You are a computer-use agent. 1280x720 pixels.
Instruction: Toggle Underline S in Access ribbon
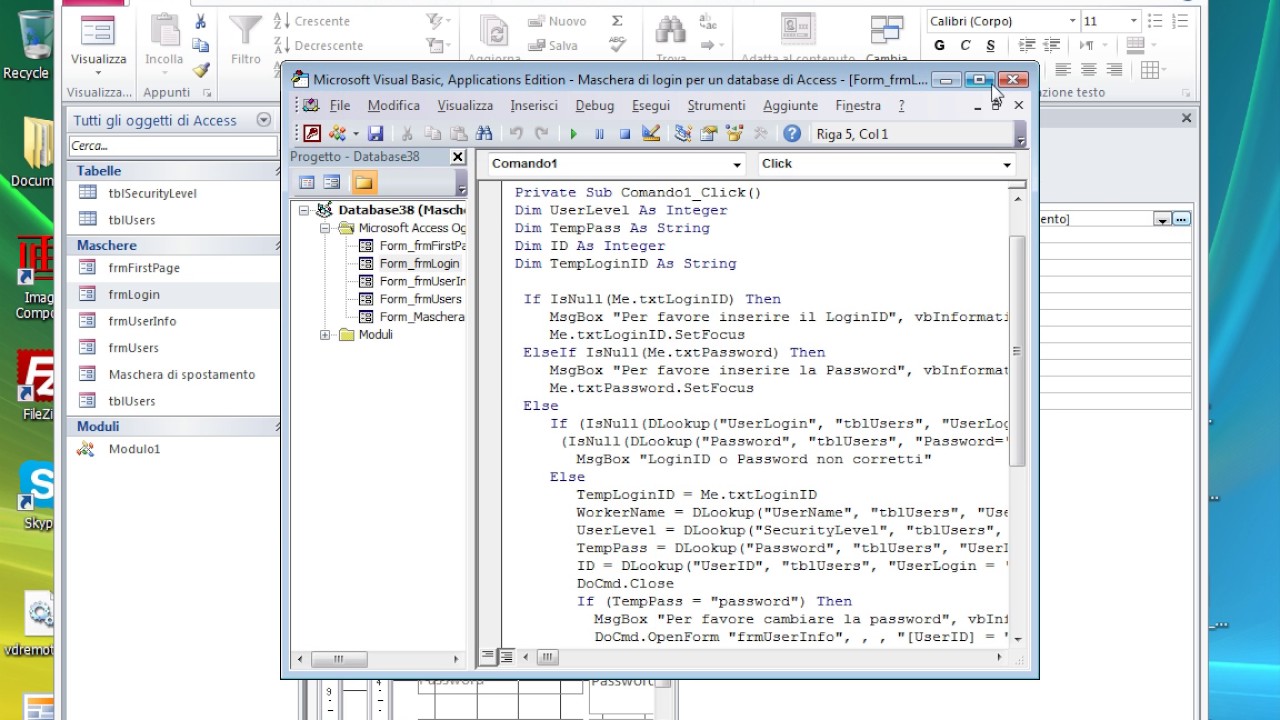pos(990,45)
